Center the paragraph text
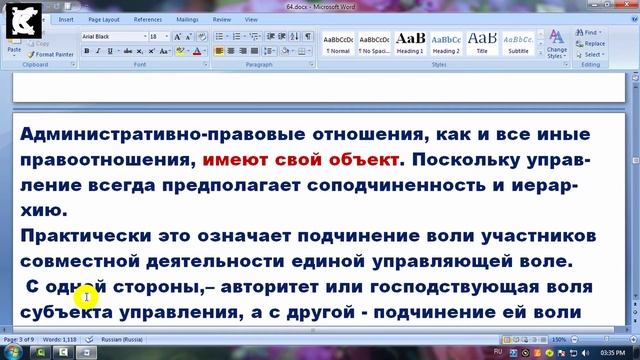 tap(231, 51)
